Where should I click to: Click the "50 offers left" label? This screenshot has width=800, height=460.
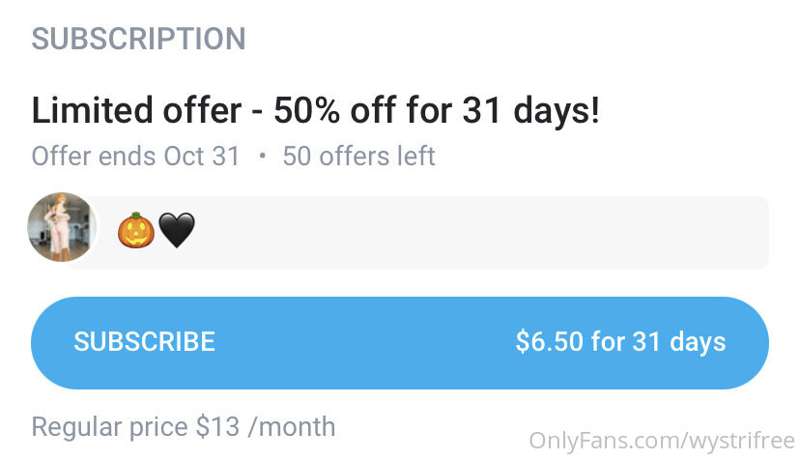(x=359, y=156)
